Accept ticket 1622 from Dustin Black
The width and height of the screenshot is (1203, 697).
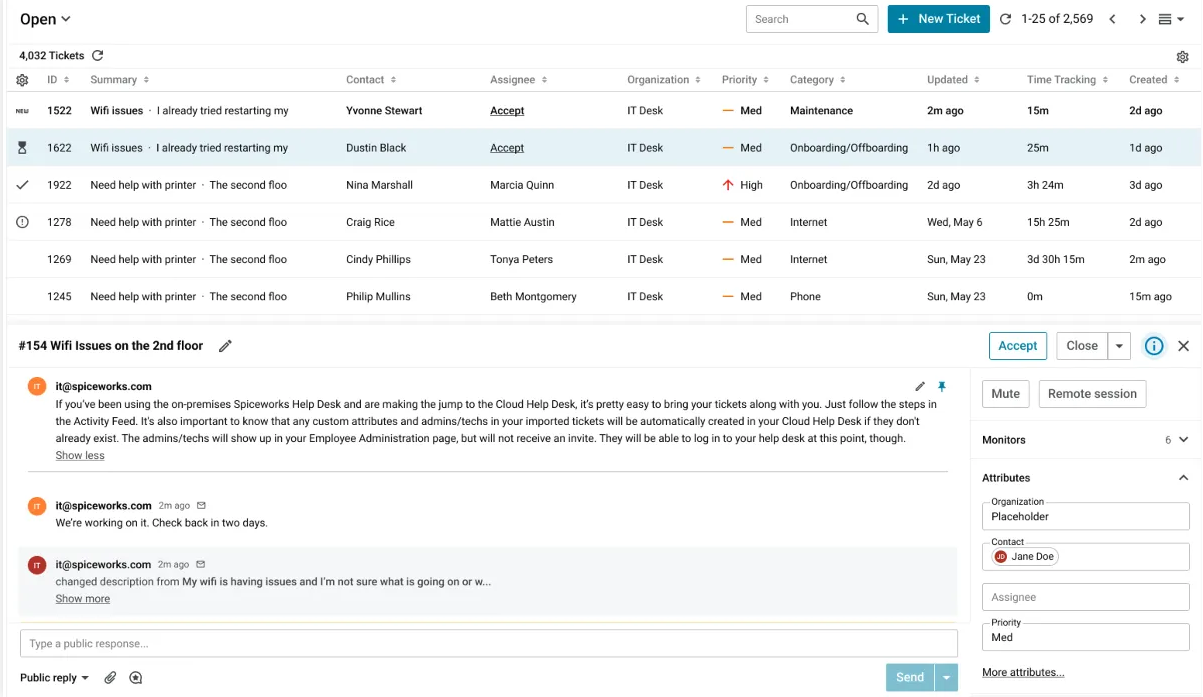(x=507, y=148)
